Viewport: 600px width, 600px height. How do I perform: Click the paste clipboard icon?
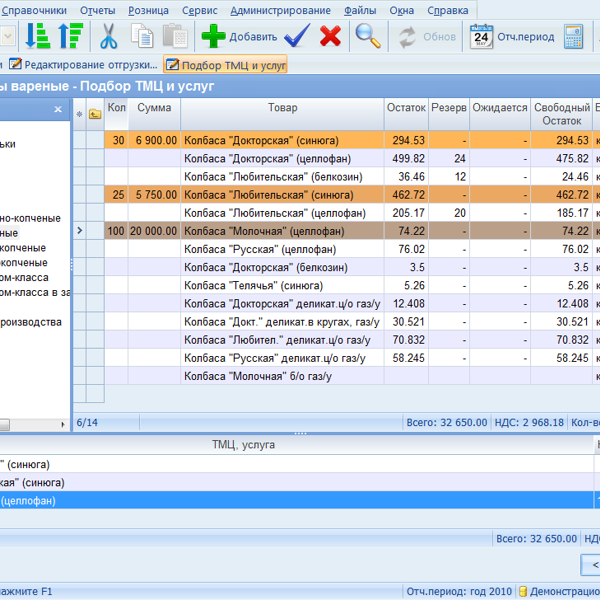[x=175, y=37]
